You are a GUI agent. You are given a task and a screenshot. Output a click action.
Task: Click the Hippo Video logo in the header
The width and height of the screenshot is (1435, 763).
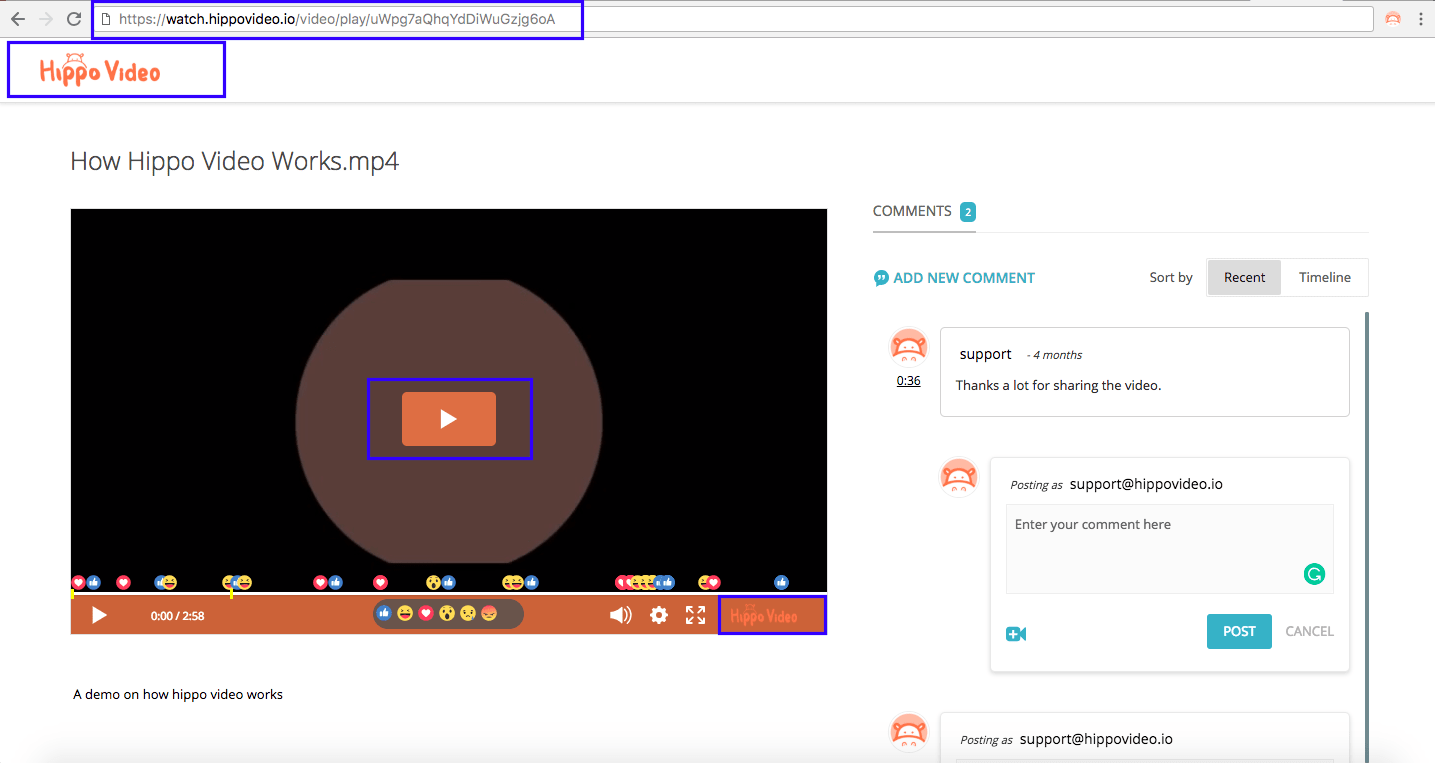click(99, 68)
